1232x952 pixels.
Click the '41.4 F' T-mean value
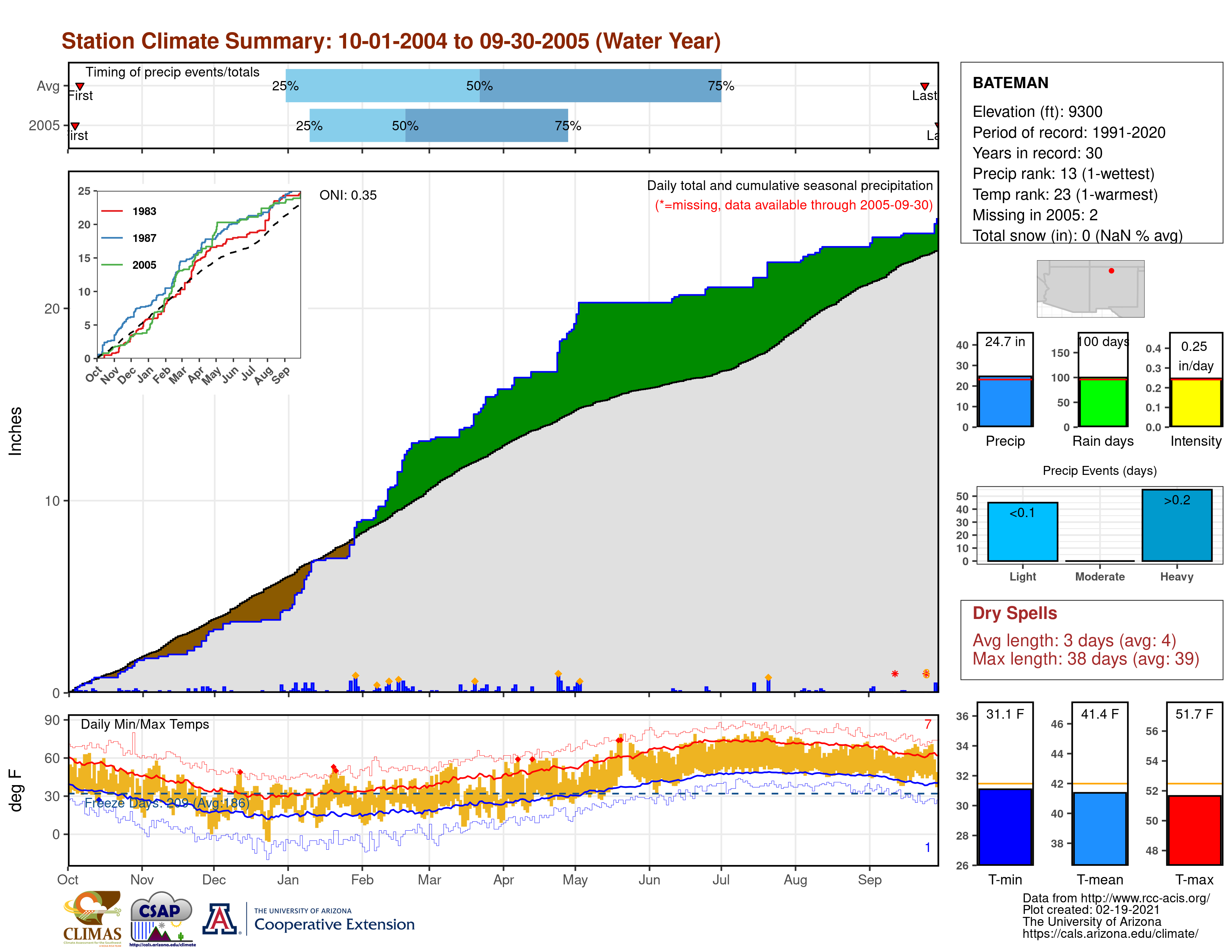pos(1100,714)
